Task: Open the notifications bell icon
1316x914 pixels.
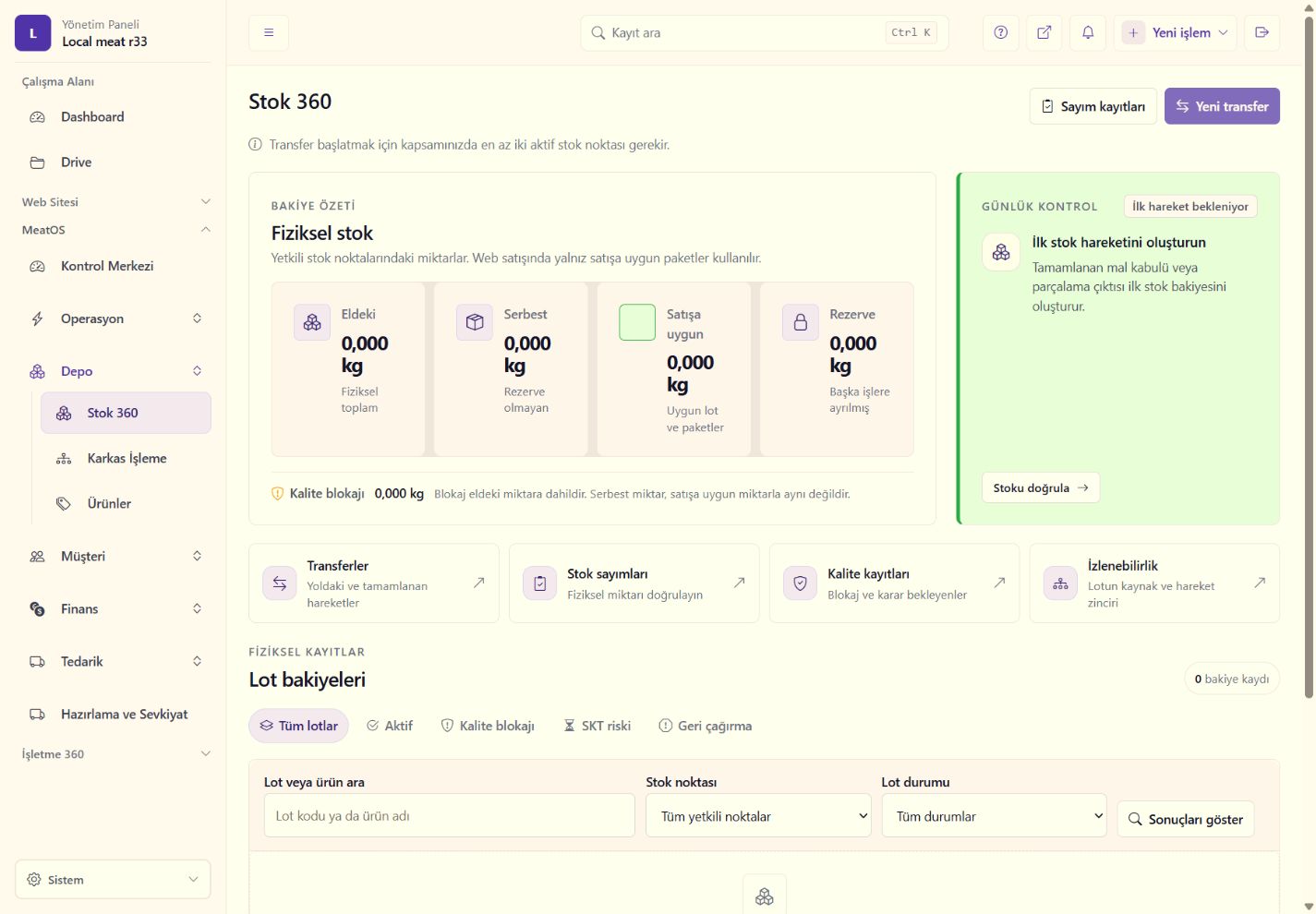Action: (x=1088, y=32)
